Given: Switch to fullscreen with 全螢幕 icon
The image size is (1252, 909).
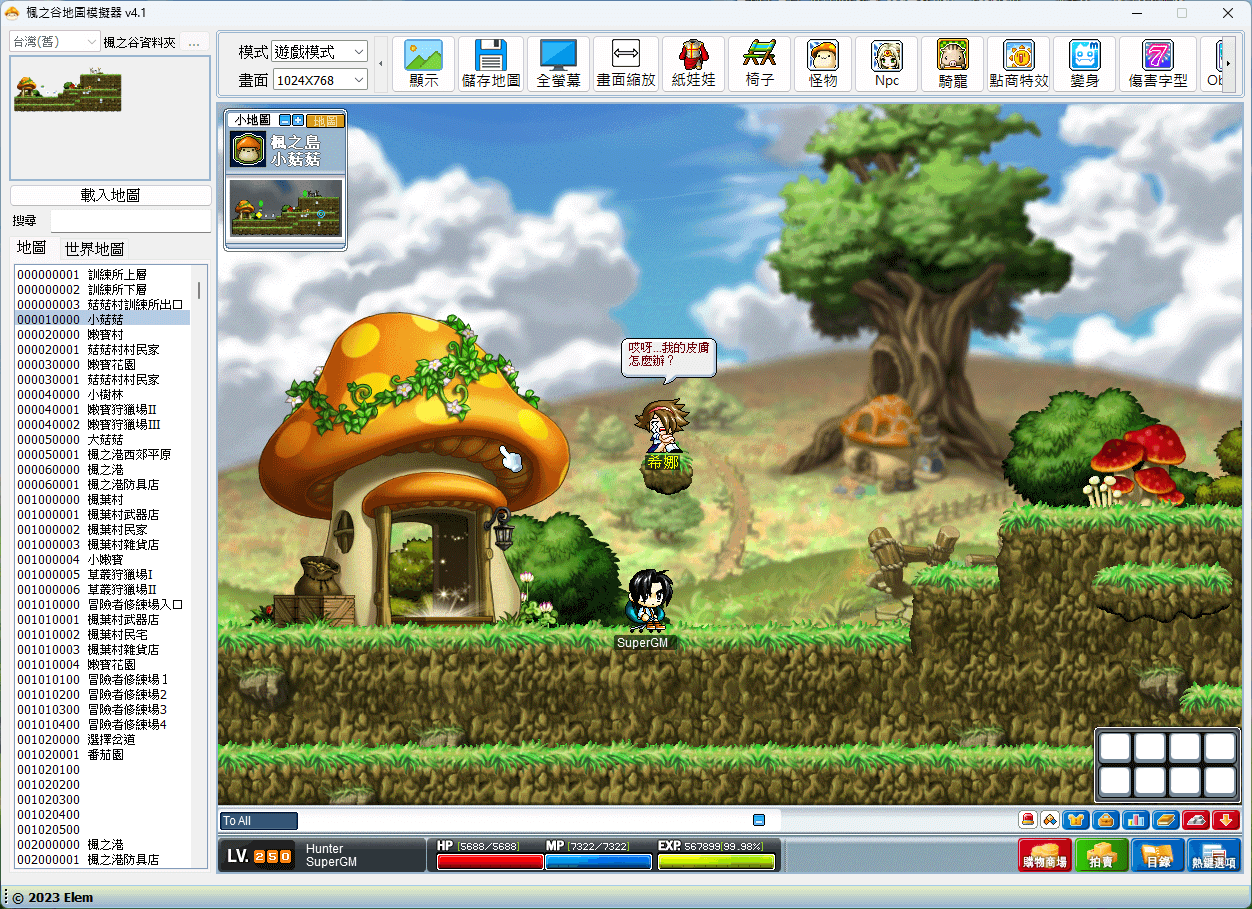Looking at the screenshot, I should coord(558,64).
